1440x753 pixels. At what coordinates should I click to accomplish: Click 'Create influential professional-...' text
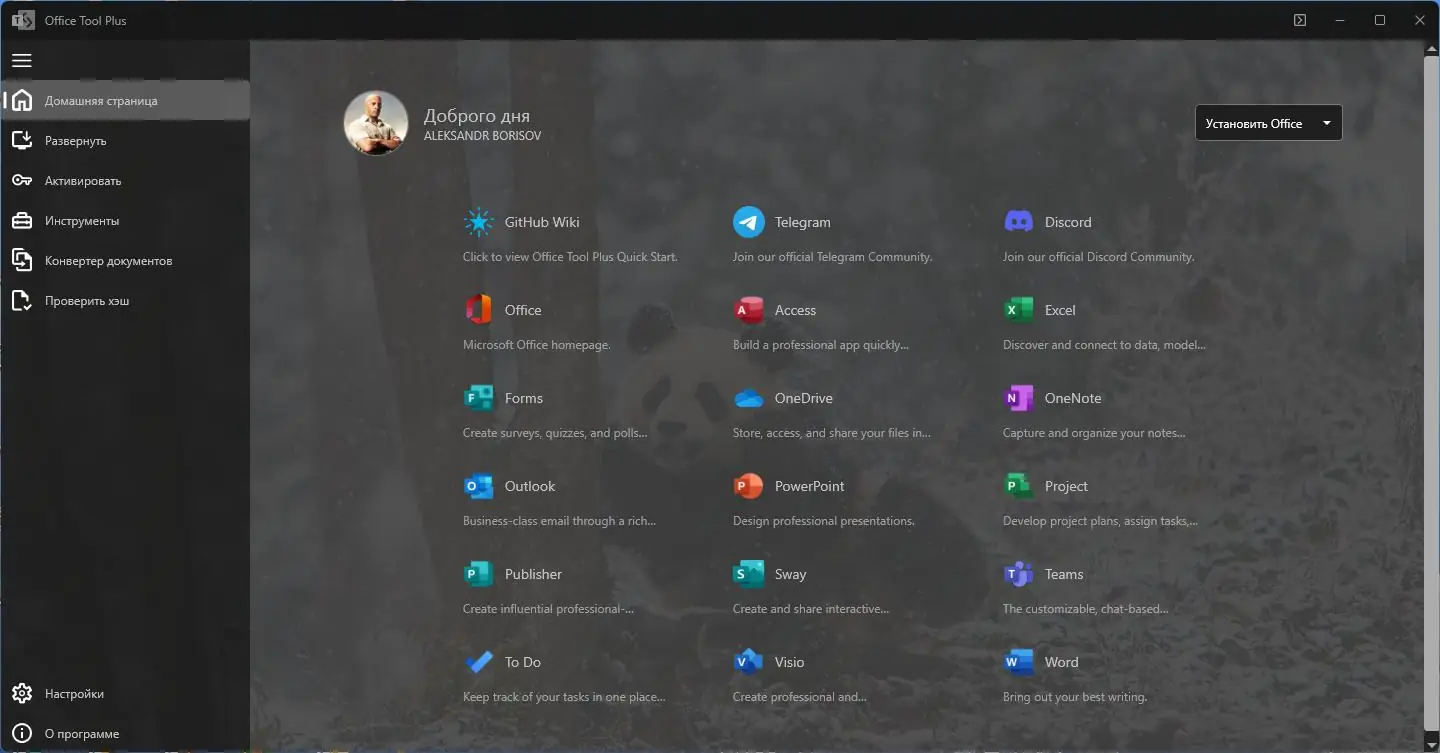point(548,609)
